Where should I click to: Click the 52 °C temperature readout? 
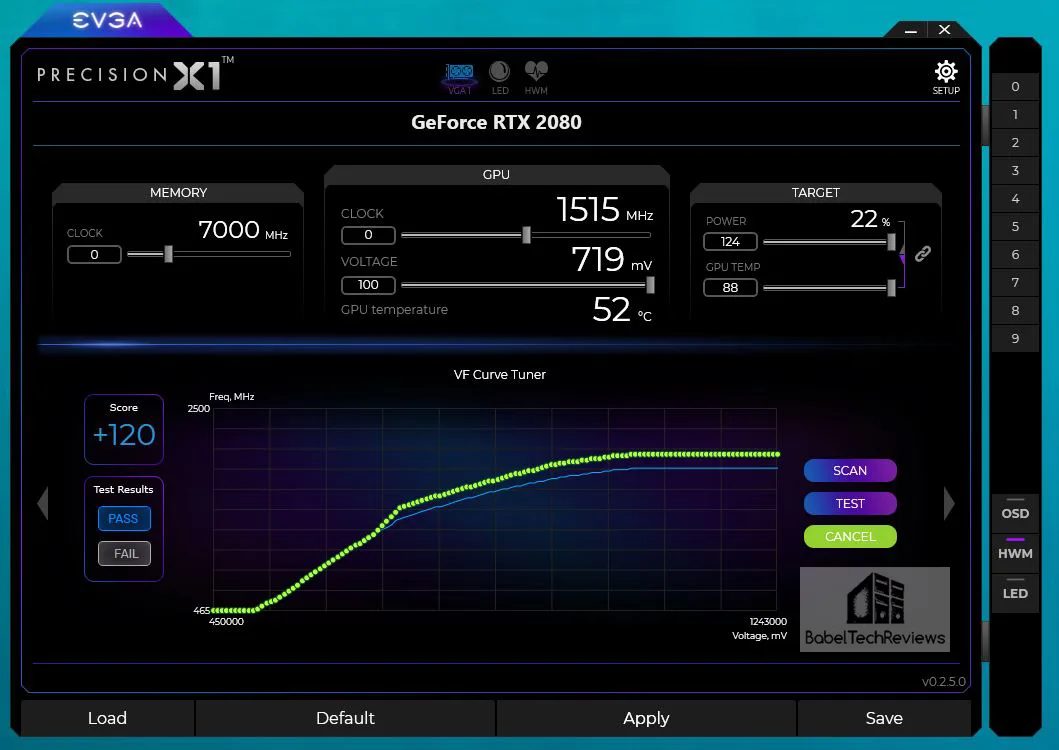pos(622,310)
